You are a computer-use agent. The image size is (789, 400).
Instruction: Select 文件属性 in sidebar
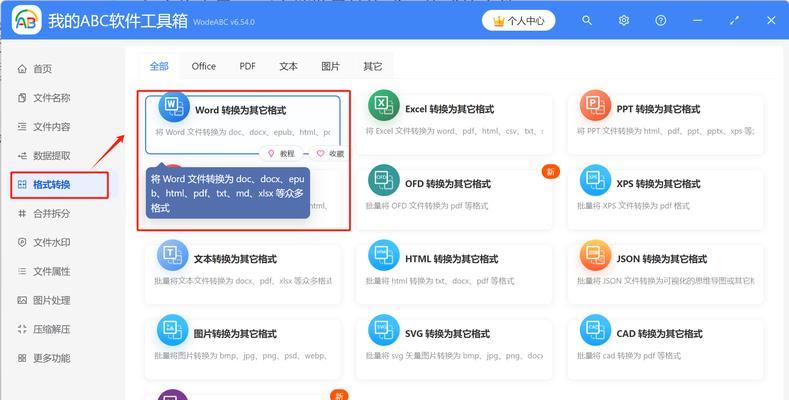tap(52, 272)
